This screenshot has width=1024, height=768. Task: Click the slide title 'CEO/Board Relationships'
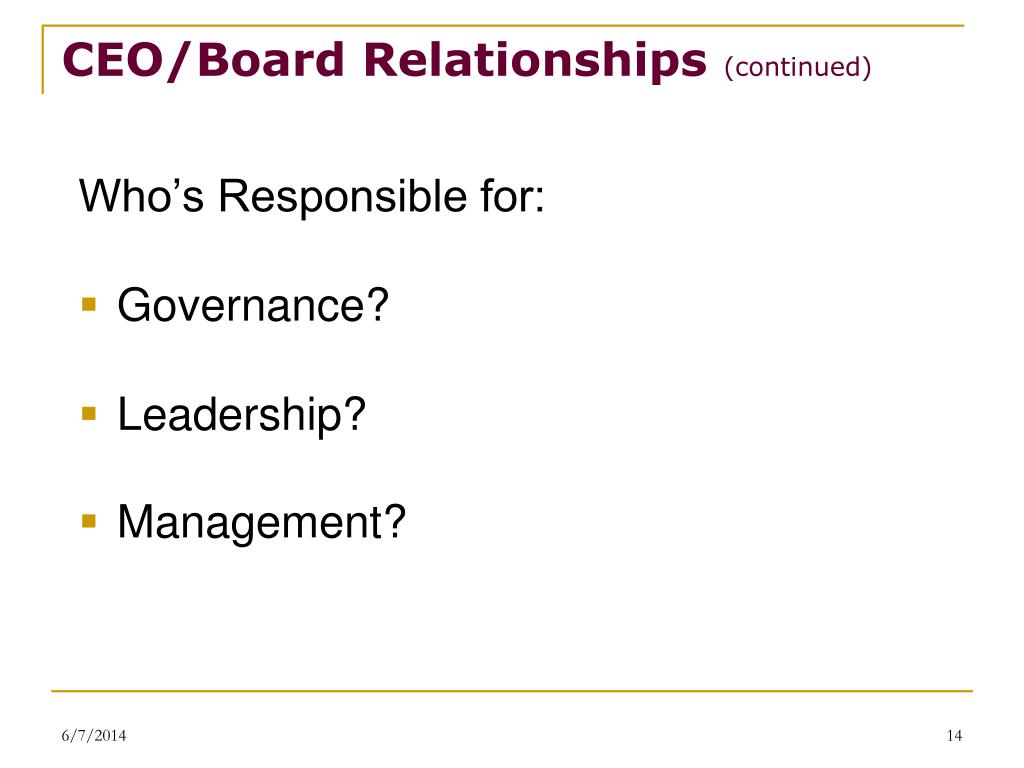coord(384,59)
